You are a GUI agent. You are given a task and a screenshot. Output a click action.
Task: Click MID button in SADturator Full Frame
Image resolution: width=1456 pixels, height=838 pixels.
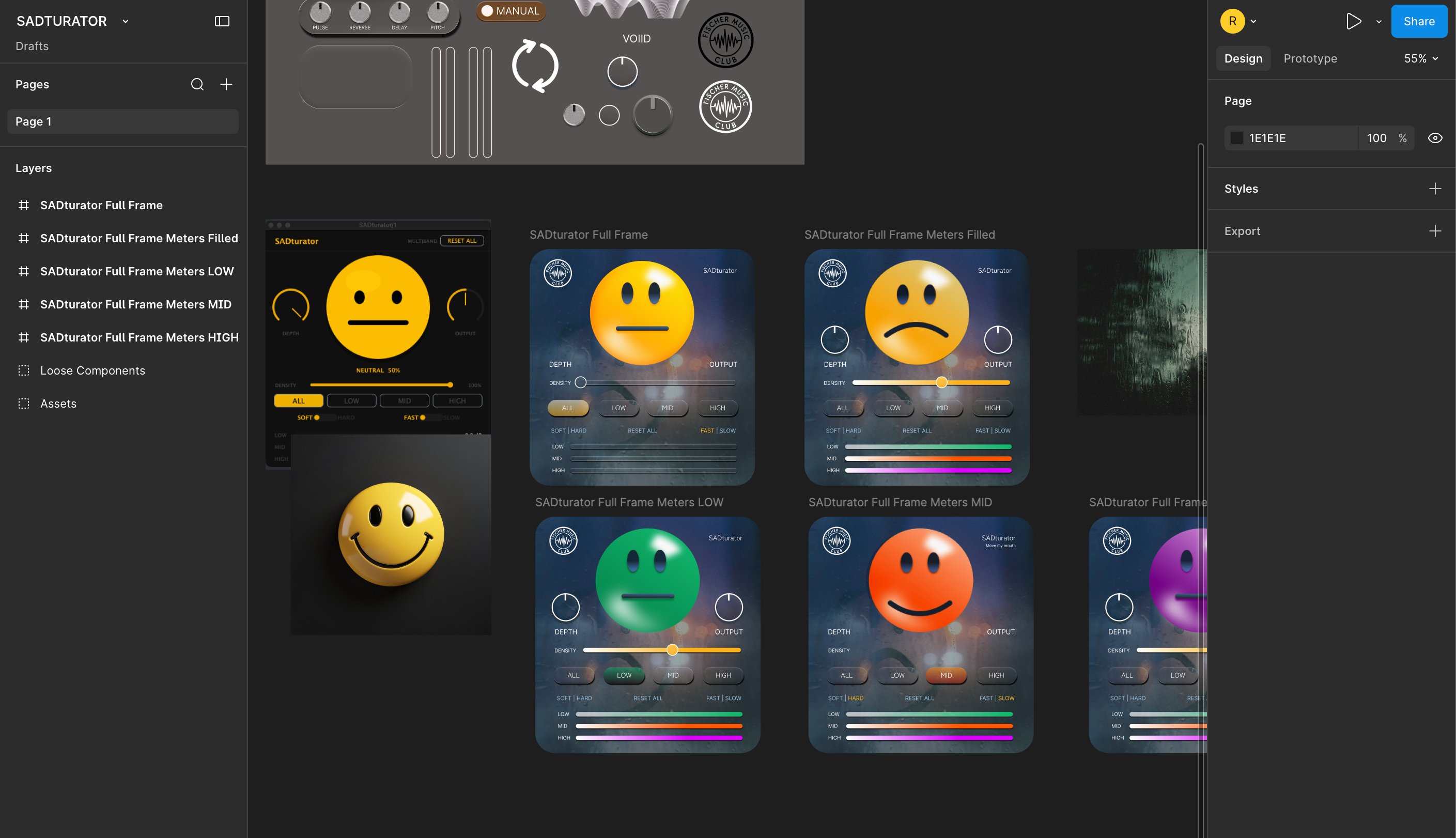[667, 408]
